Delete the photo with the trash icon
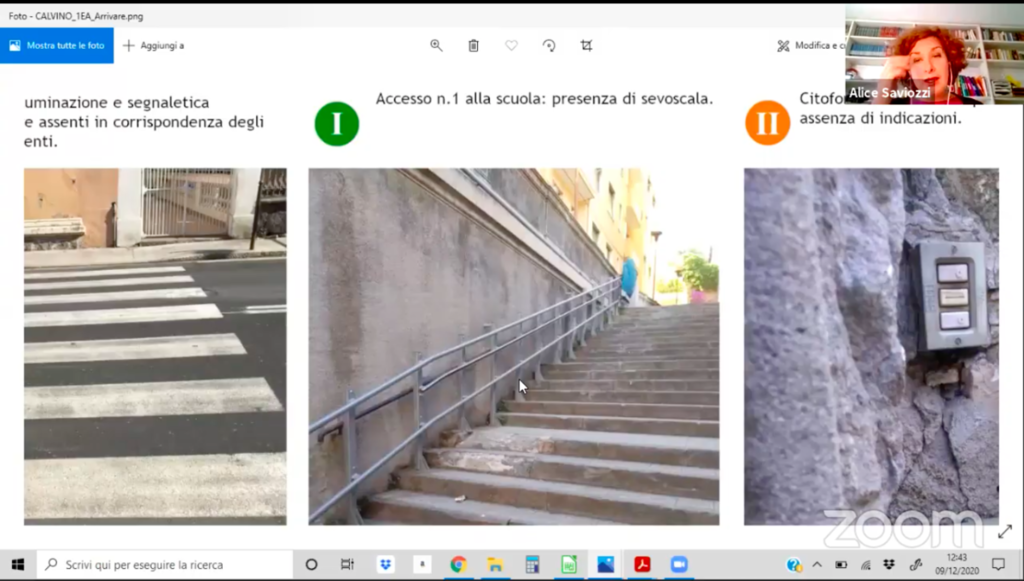Image resolution: width=1024 pixels, height=581 pixels. click(473, 45)
